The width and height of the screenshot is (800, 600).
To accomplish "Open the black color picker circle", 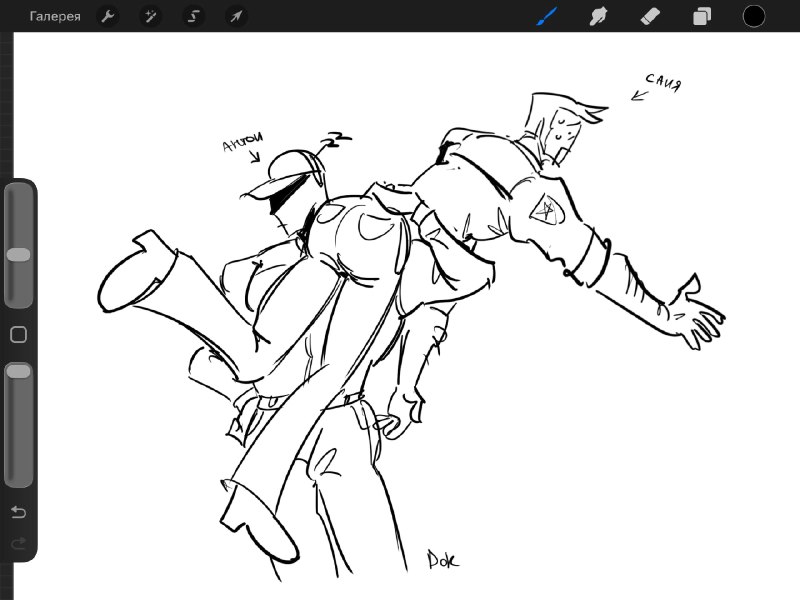I will coord(754,16).
